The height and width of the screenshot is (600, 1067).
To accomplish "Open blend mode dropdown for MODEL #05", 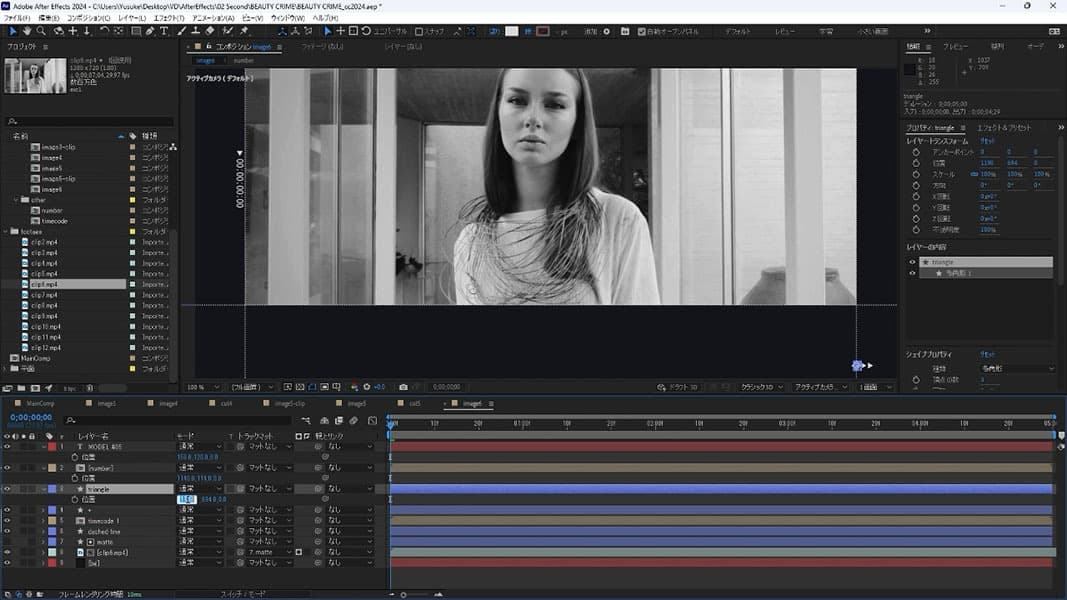I will [199, 446].
